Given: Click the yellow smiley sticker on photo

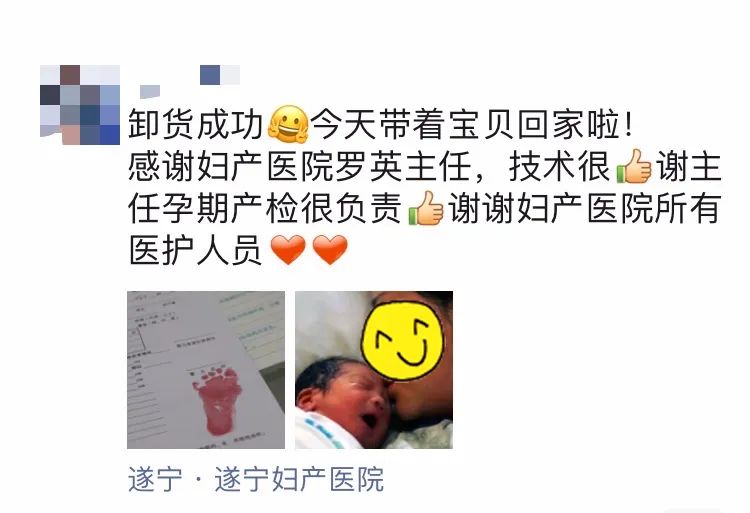Looking at the screenshot, I should click(x=403, y=341).
